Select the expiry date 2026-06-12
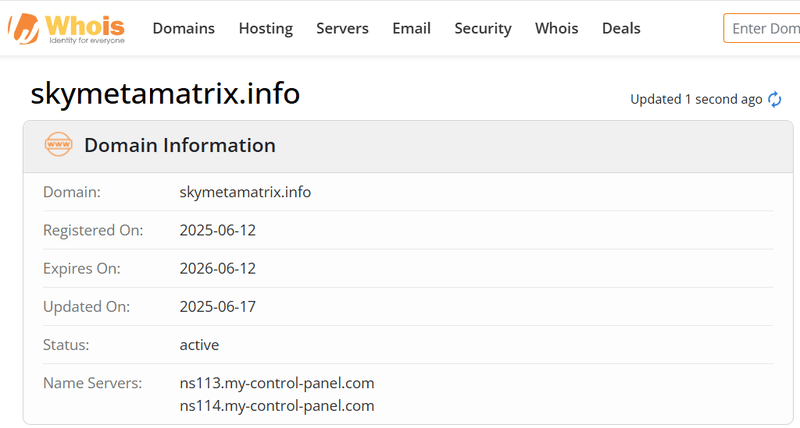The image size is (800, 428). click(217, 268)
